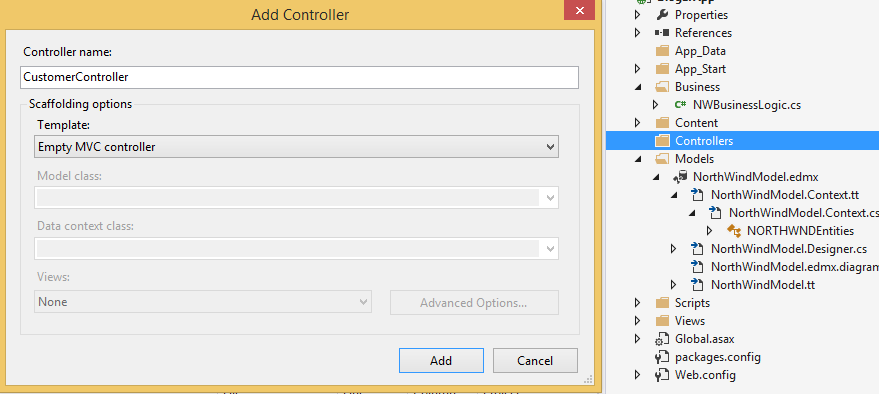Image resolution: width=879 pixels, height=394 pixels.
Task: Select the NWBusinessLogic.cs C# file icon
Action: 681,105
